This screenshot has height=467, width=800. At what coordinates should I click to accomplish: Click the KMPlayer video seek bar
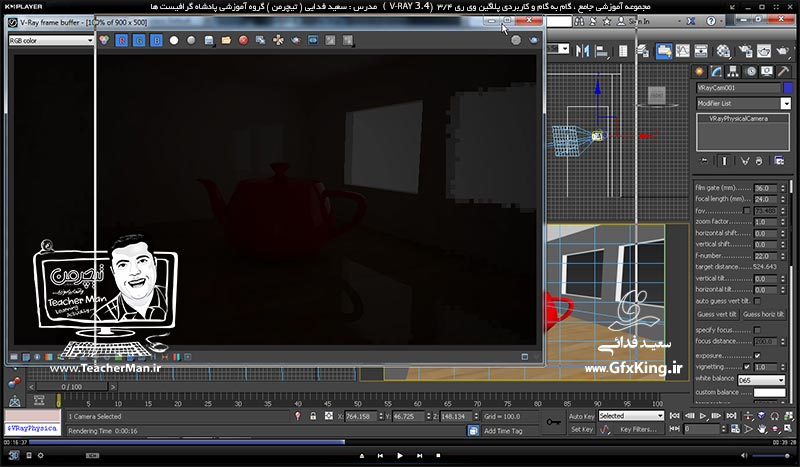click(399, 442)
